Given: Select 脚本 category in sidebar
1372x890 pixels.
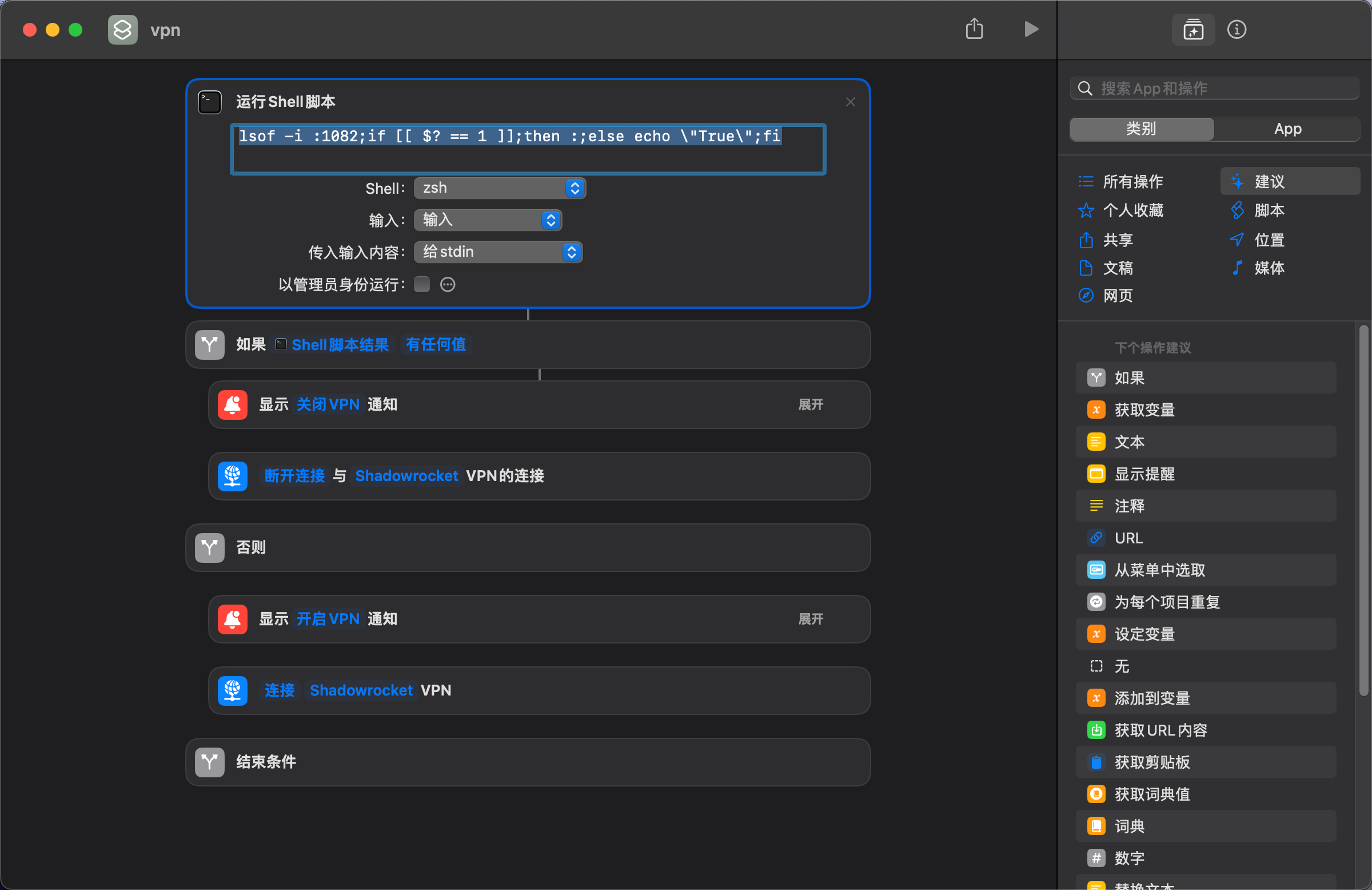Looking at the screenshot, I should 1269,210.
